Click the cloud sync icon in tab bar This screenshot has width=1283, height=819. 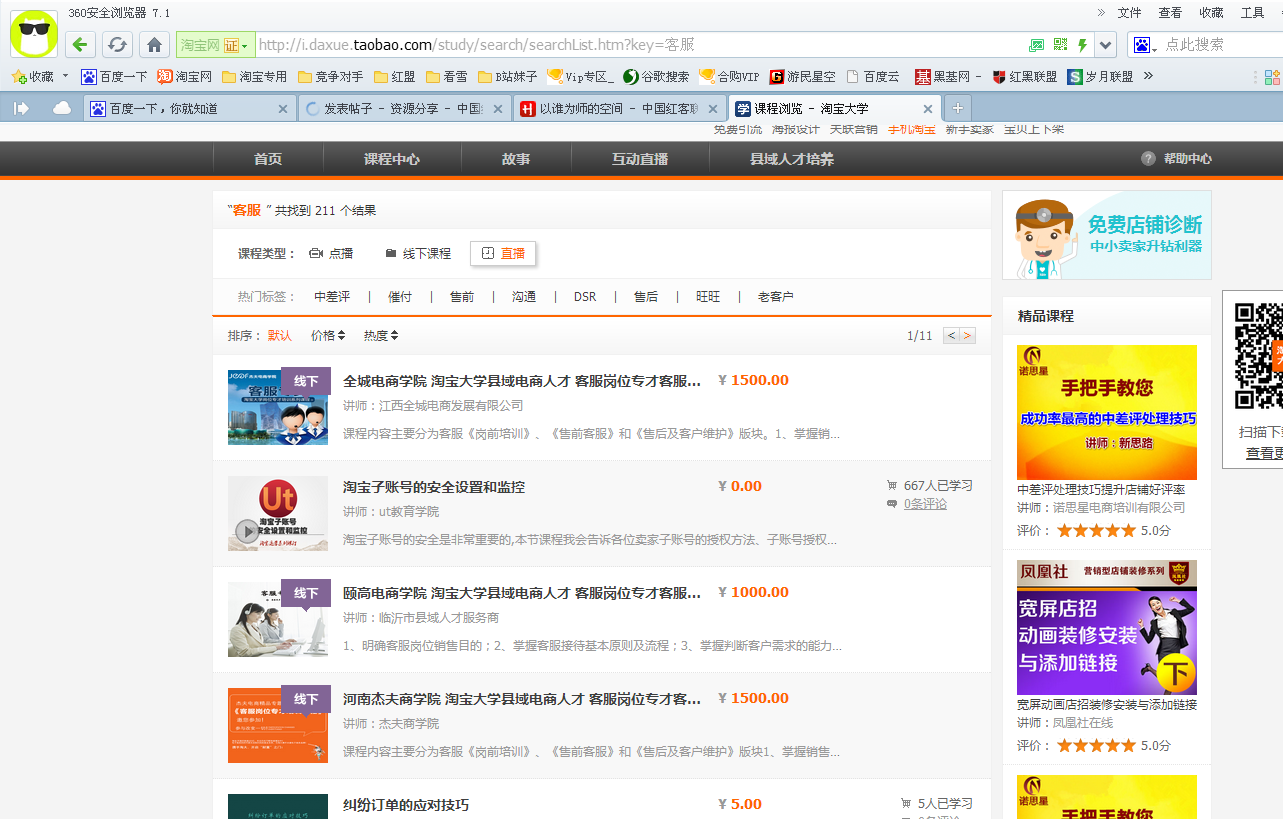tap(61, 108)
